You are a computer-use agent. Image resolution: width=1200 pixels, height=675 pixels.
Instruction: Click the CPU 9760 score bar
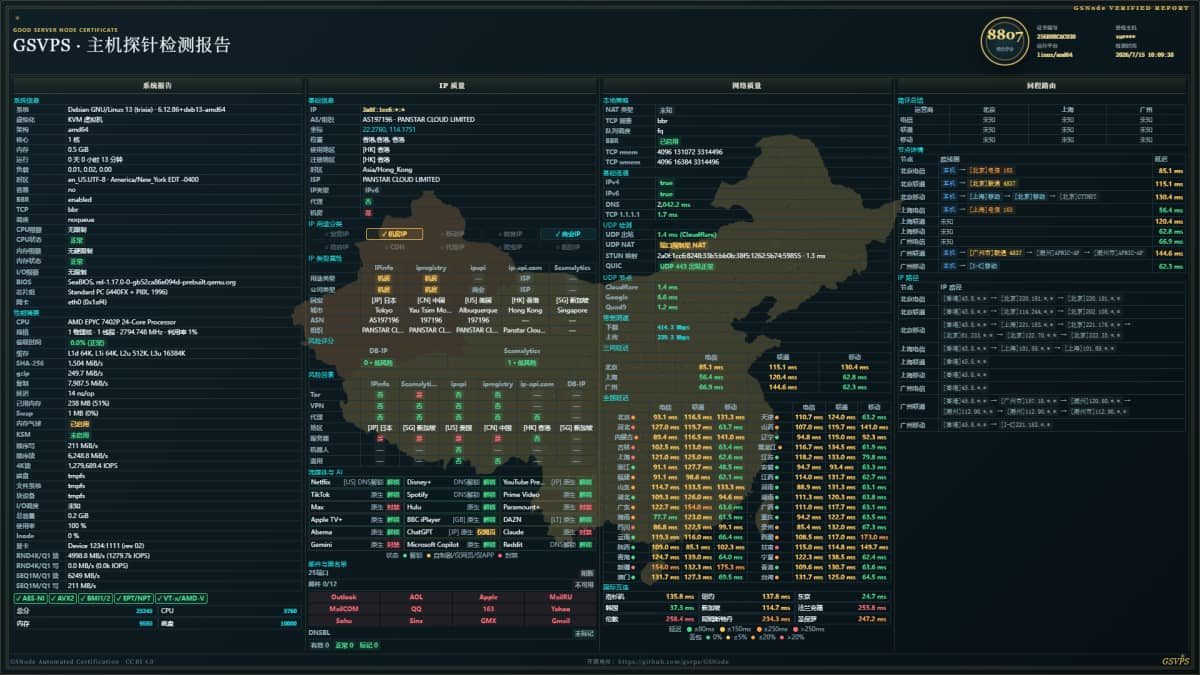(x=229, y=609)
